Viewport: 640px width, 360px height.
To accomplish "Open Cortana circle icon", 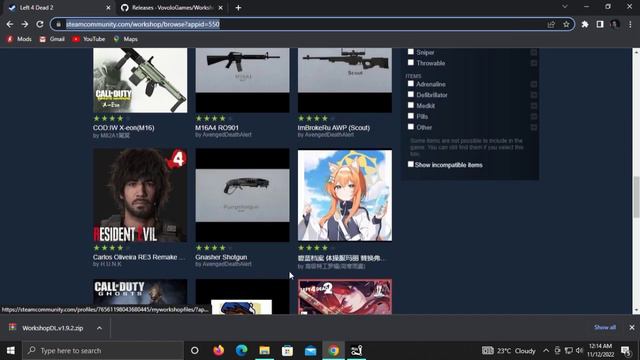I will click(x=195, y=350).
